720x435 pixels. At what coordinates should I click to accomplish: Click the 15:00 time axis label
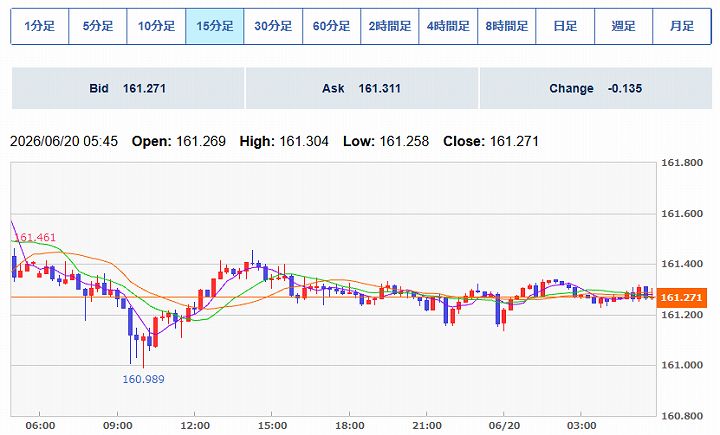point(272,426)
